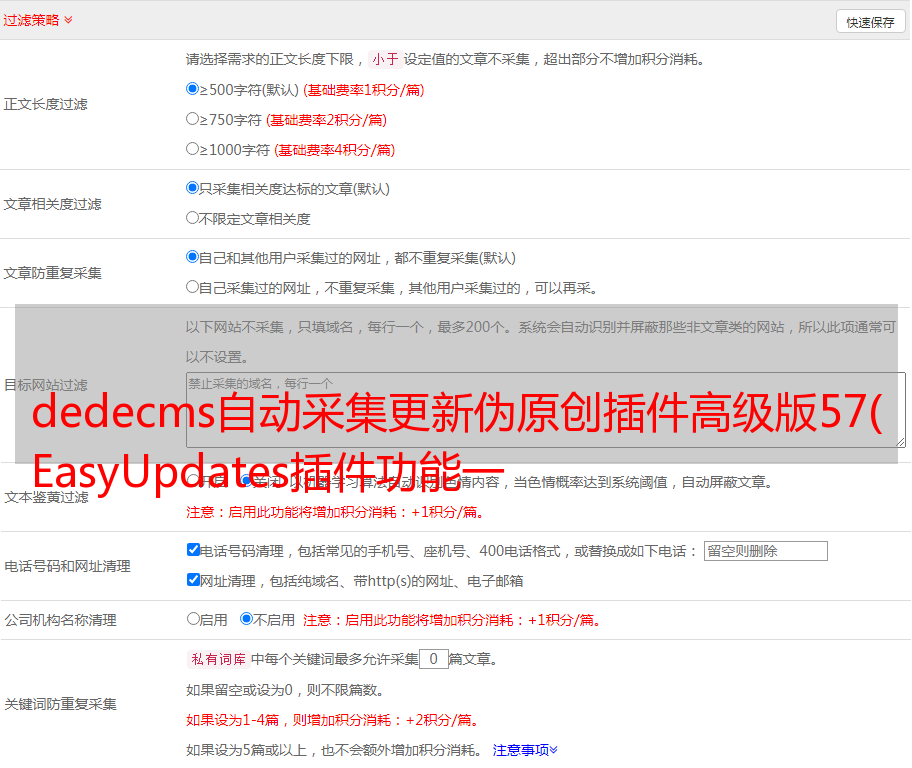This screenshot has width=912, height=768.
Task: Select 自己和其他用户采集过的网址 radio option
Action: tap(192, 257)
